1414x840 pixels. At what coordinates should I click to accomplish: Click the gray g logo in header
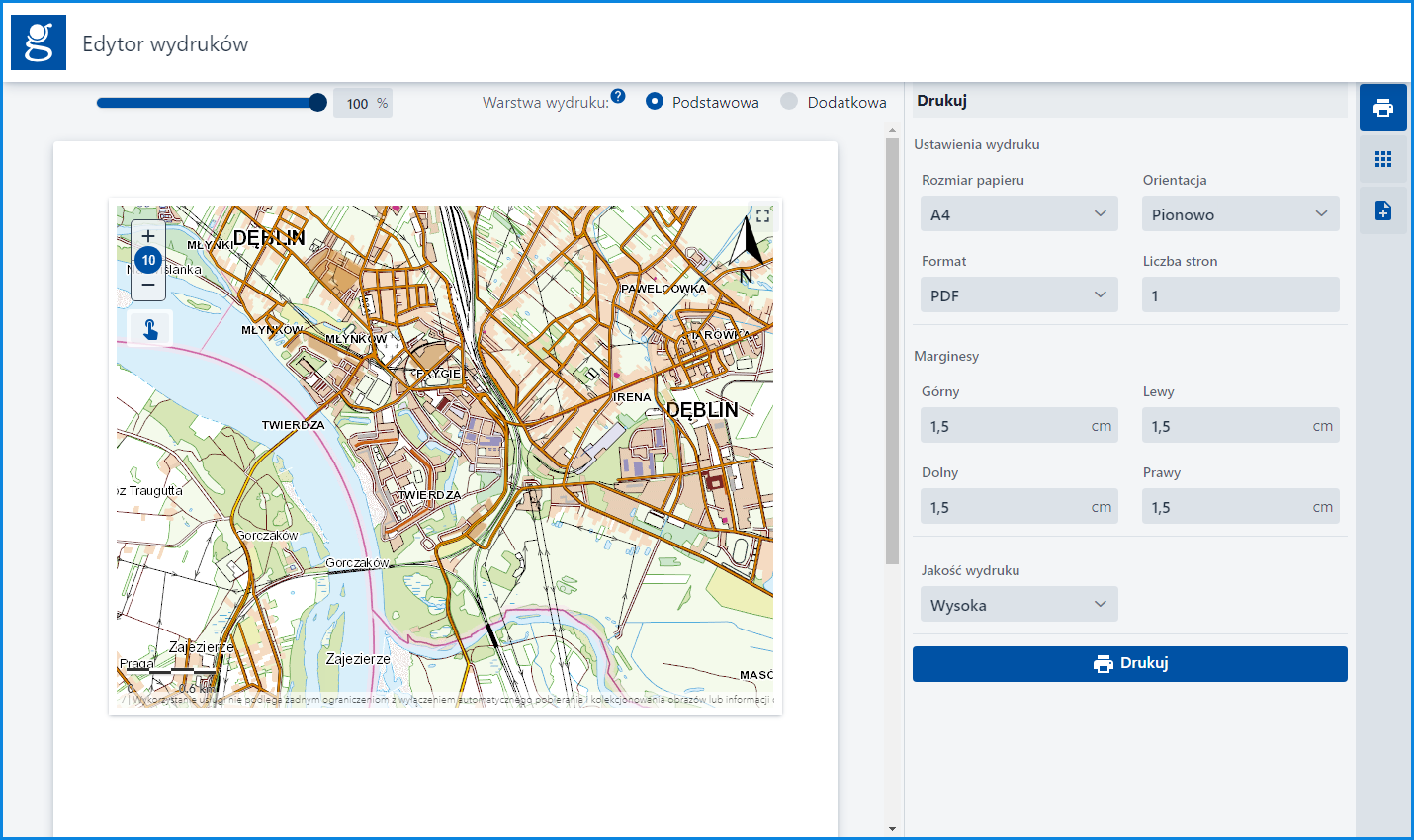39,42
